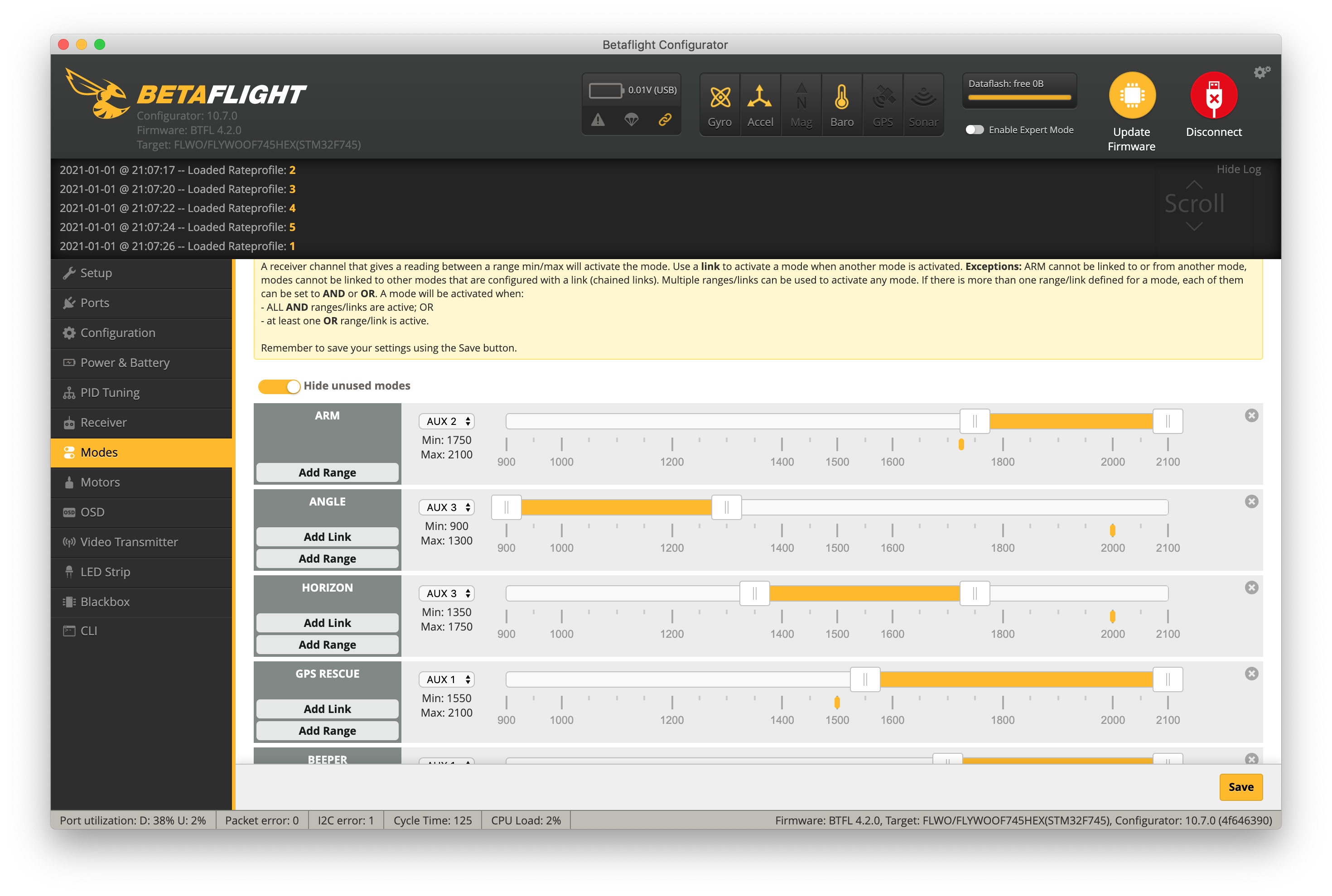Open the settings gear icon at top right

pos(1261,72)
